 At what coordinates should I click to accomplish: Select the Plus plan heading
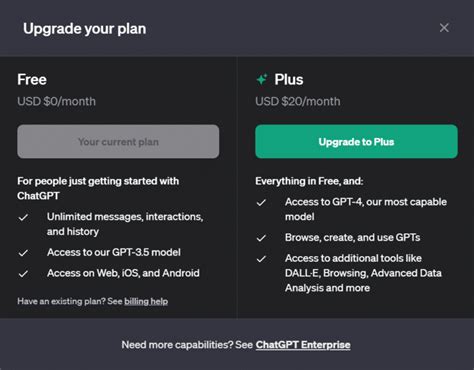(x=289, y=80)
